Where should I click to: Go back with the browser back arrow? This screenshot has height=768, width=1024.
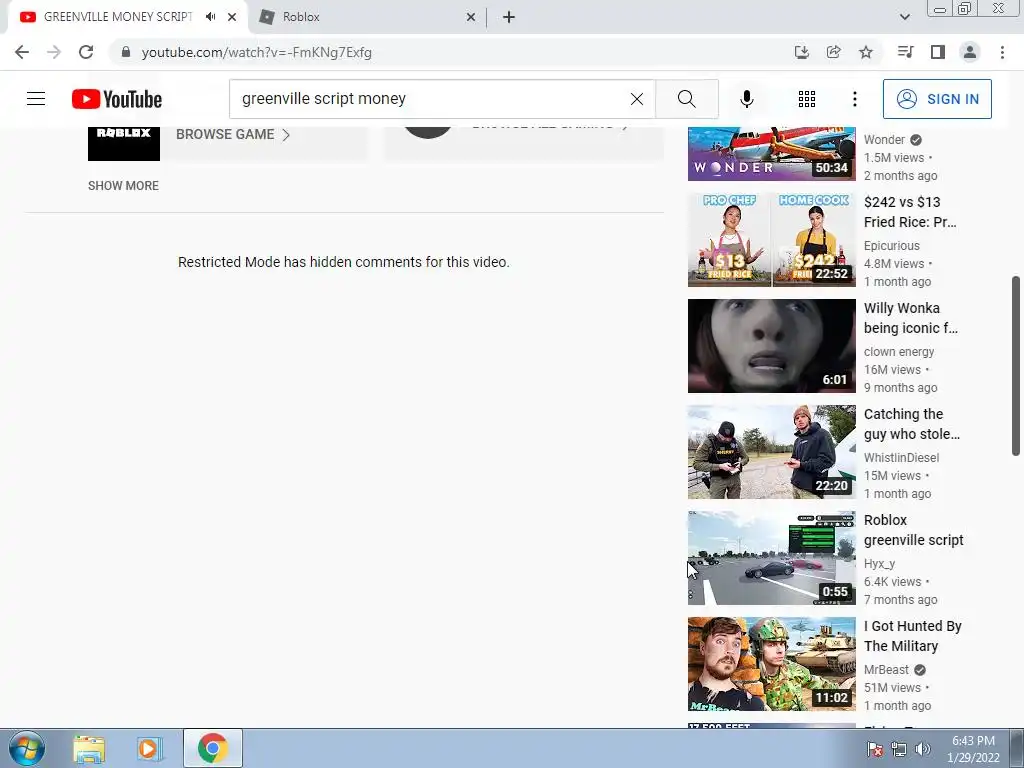click(x=22, y=52)
